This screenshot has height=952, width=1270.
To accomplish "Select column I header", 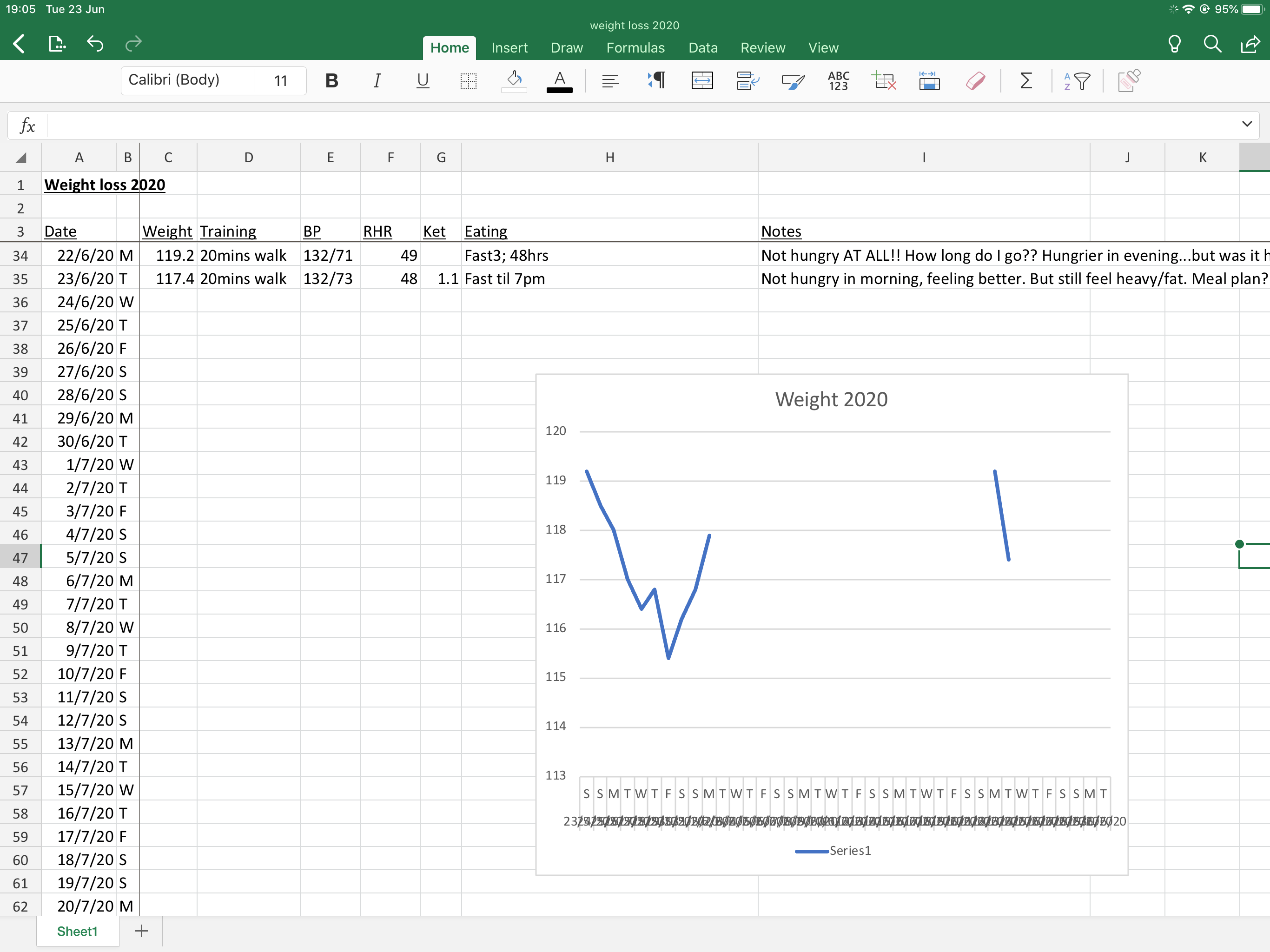I will [x=924, y=157].
